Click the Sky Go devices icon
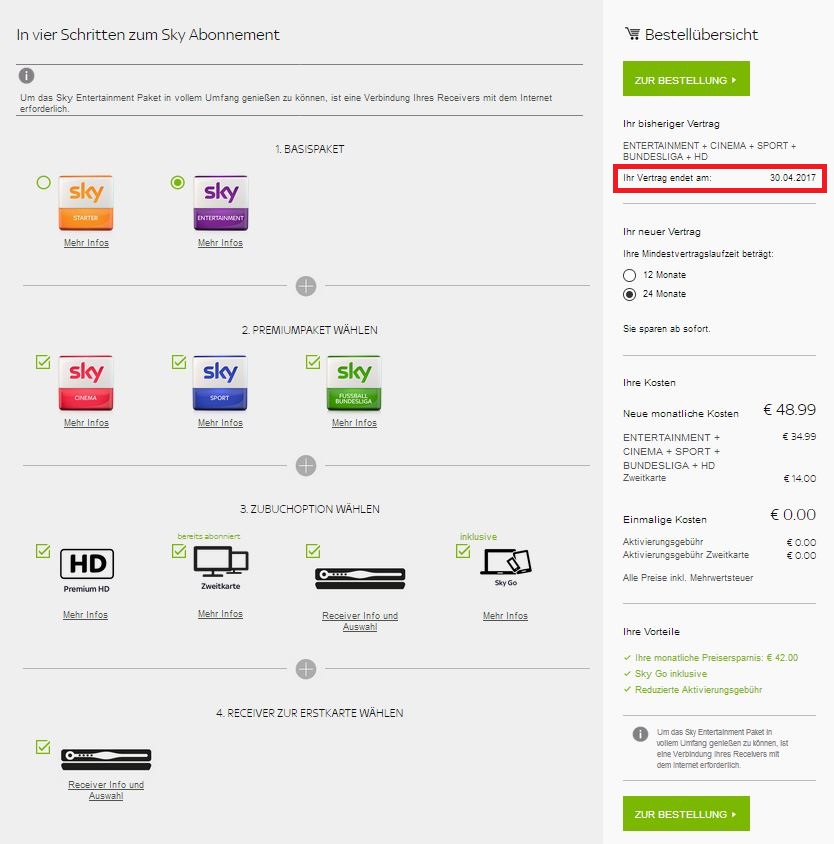 (x=506, y=562)
